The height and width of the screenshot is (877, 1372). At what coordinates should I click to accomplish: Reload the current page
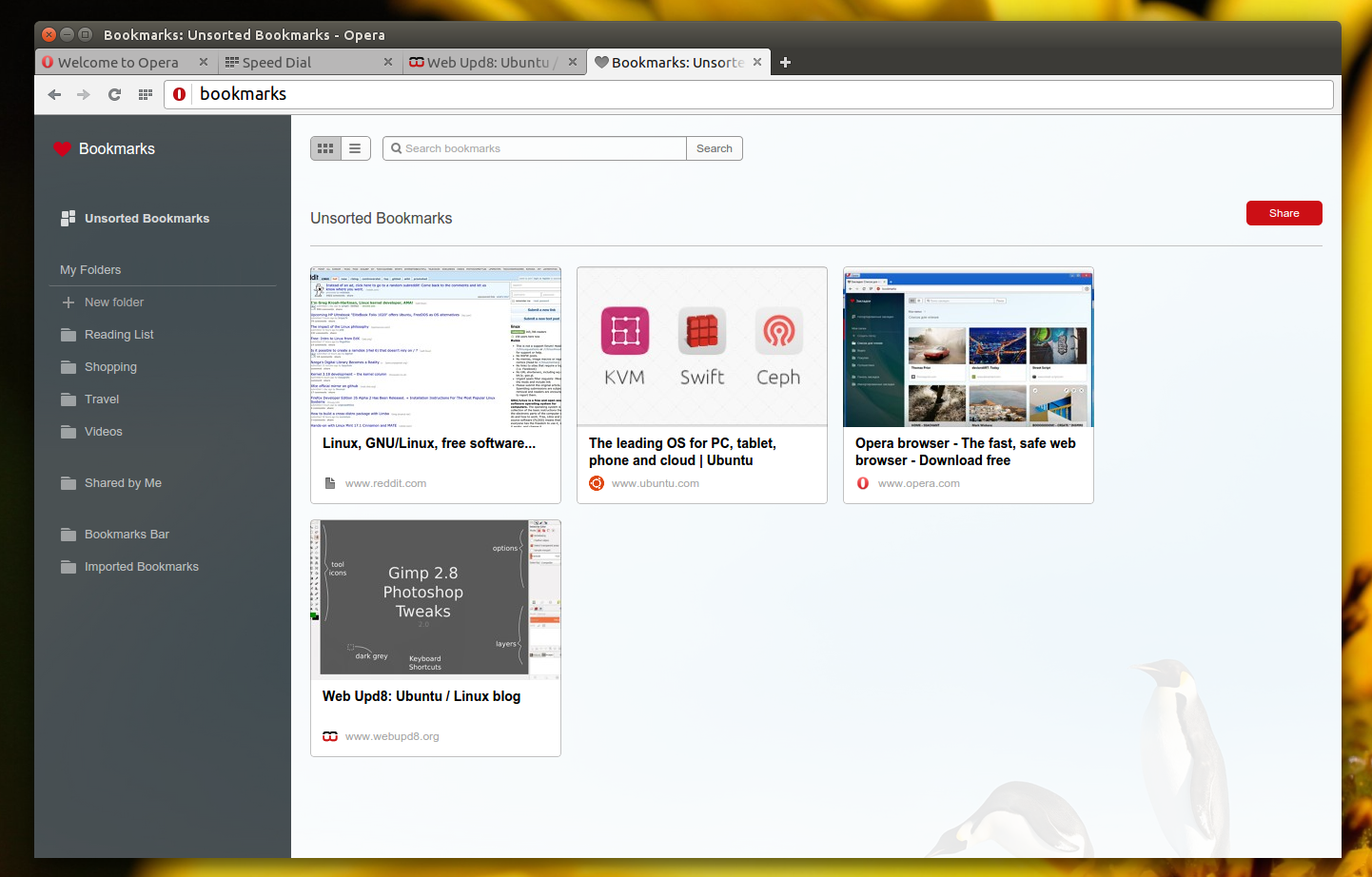[114, 94]
